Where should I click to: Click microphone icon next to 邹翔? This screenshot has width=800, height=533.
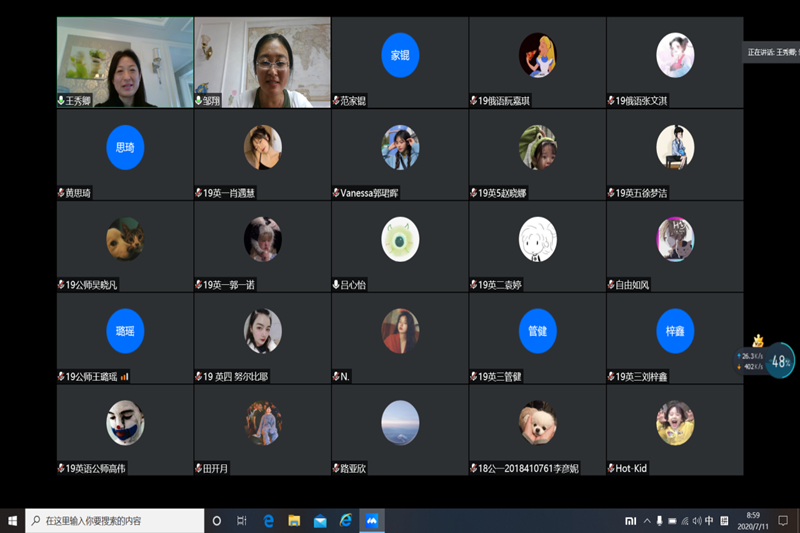(x=199, y=101)
